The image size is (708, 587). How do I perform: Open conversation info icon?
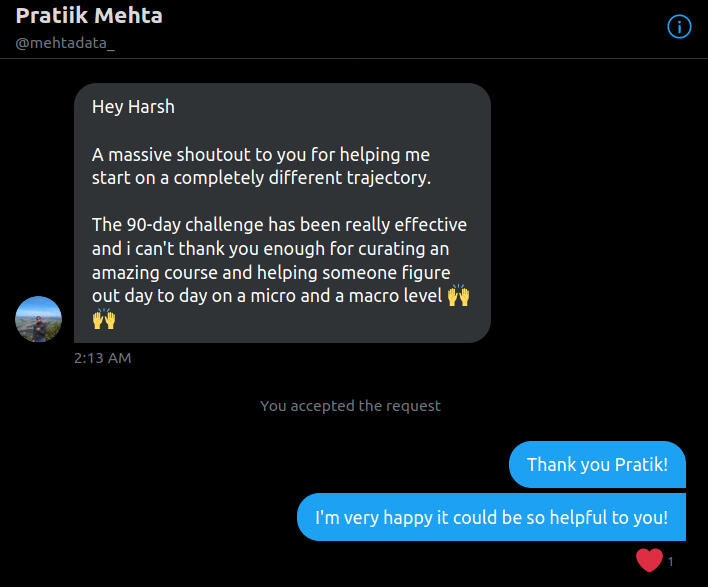point(679,27)
